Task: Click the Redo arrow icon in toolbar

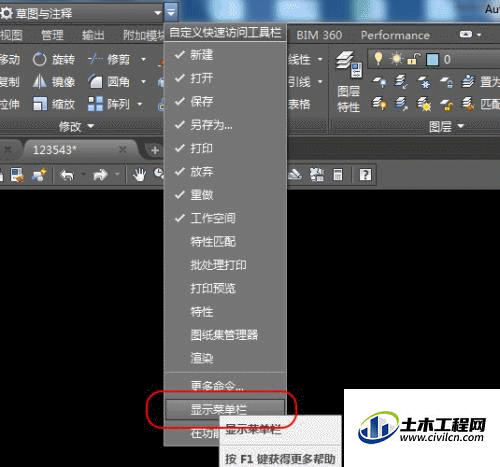Action: (100, 175)
